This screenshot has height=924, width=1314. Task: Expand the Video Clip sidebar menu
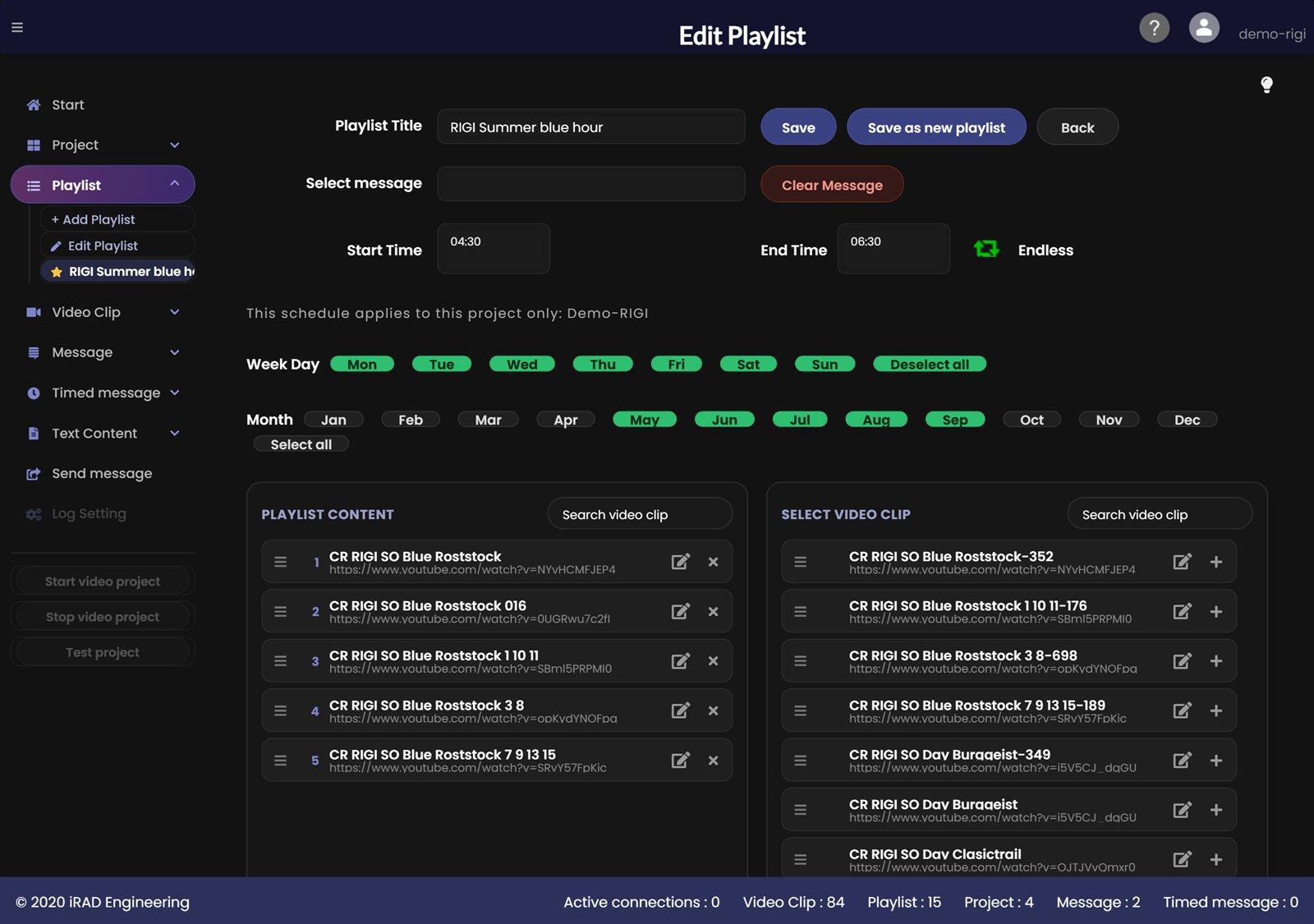point(103,312)
